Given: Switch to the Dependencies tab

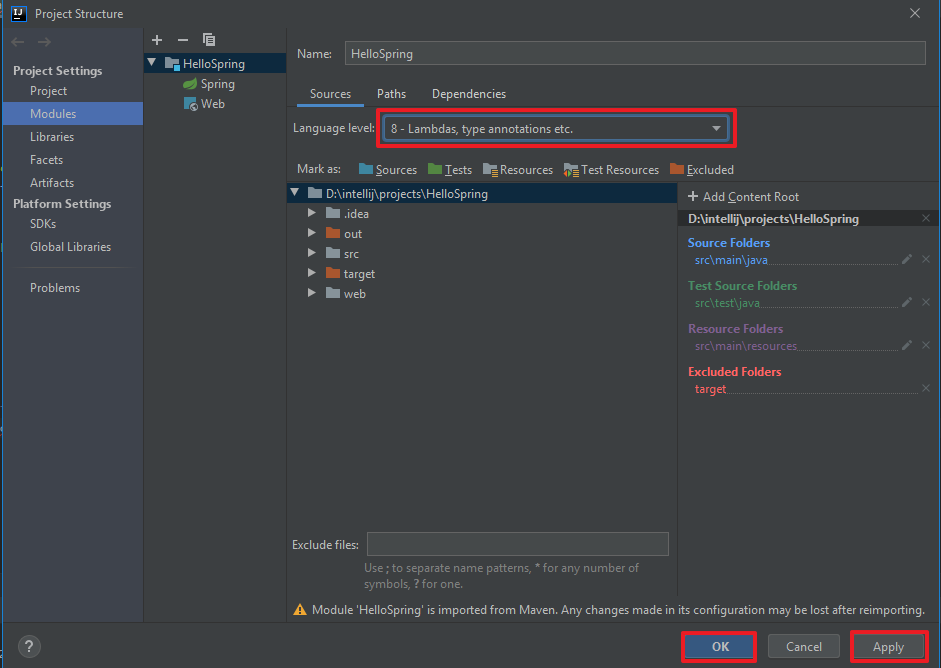Looking at the screenshot, I should tap(469, 94).
